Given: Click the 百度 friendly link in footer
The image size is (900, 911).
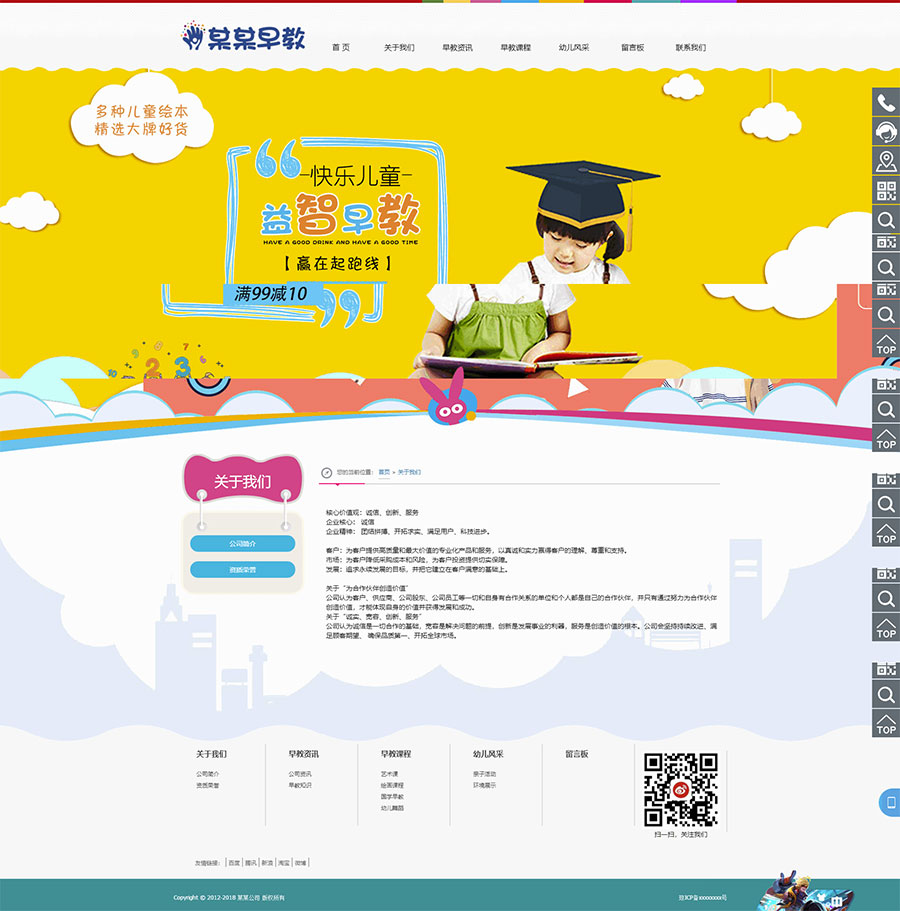Looking at the screenshot, I should coord(234,862).
